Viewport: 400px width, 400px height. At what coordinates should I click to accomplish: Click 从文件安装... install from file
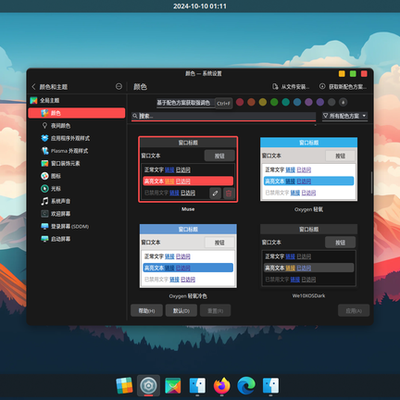[291, 87]
